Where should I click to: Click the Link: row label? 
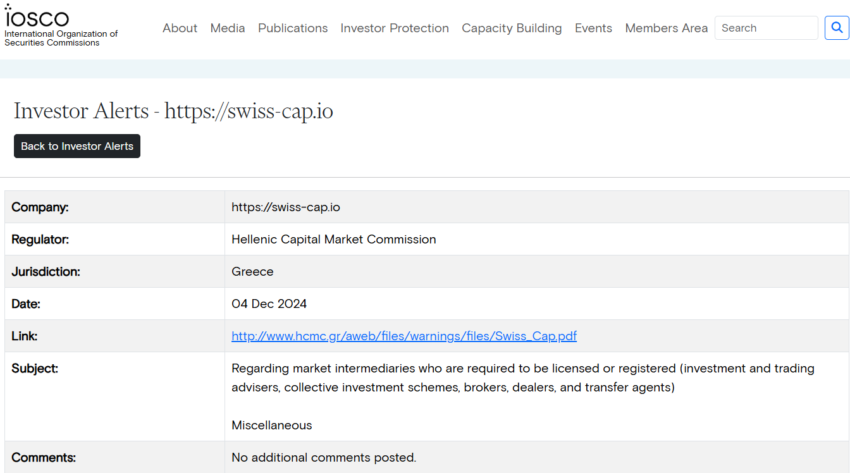pos(24,336)
